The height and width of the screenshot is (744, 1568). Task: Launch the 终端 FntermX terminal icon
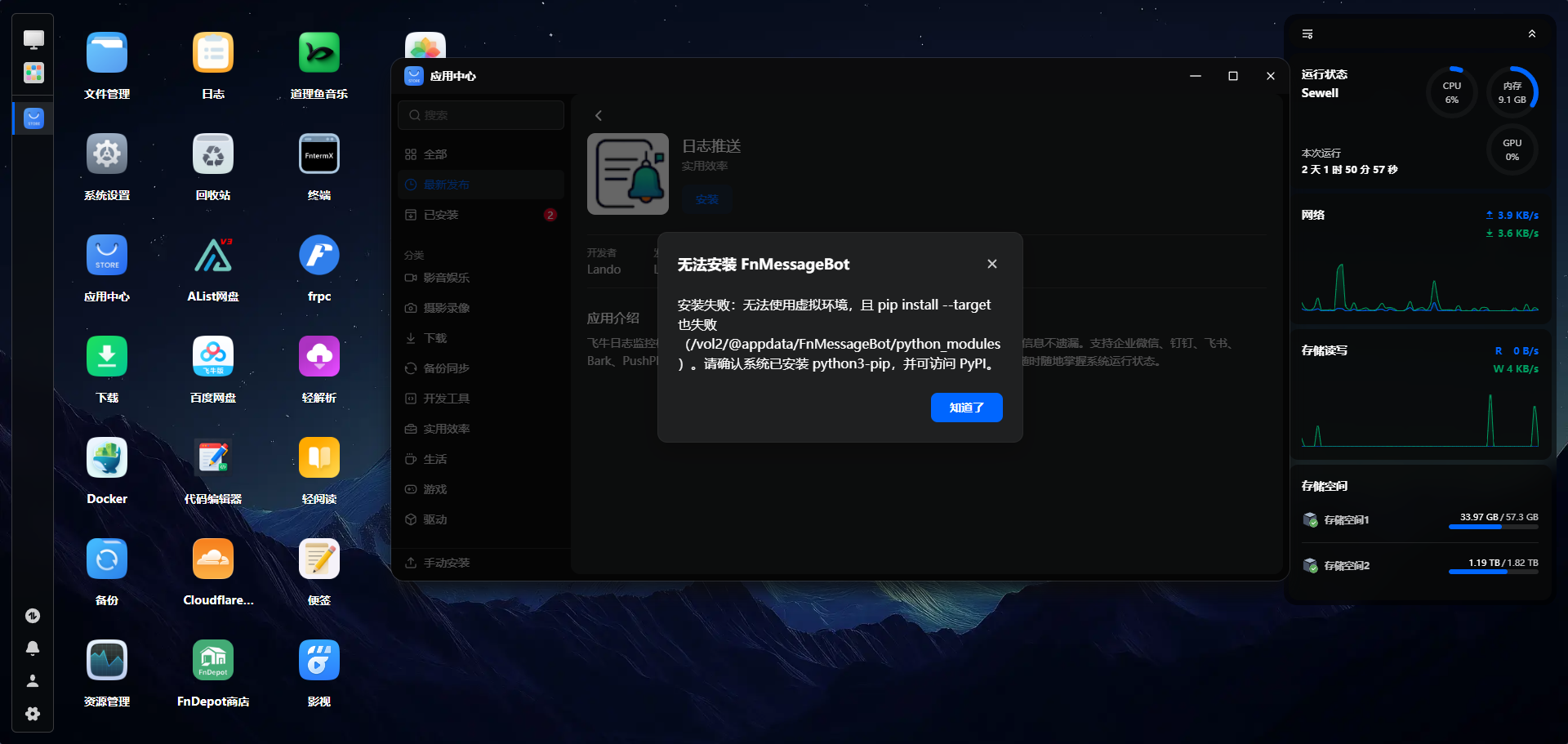[319, 154]
